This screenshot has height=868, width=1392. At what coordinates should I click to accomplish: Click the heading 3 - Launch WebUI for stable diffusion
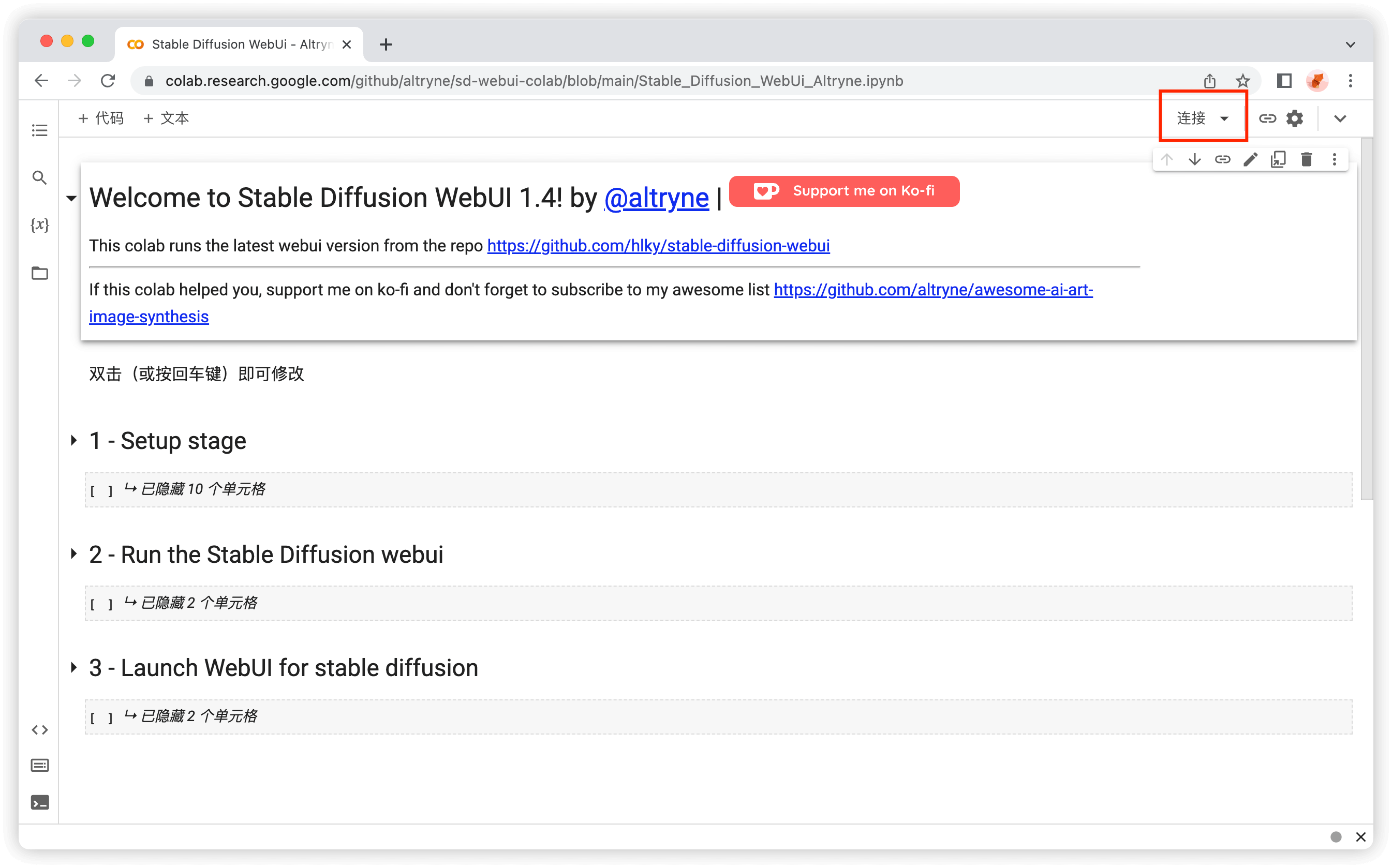pos(284,668)
